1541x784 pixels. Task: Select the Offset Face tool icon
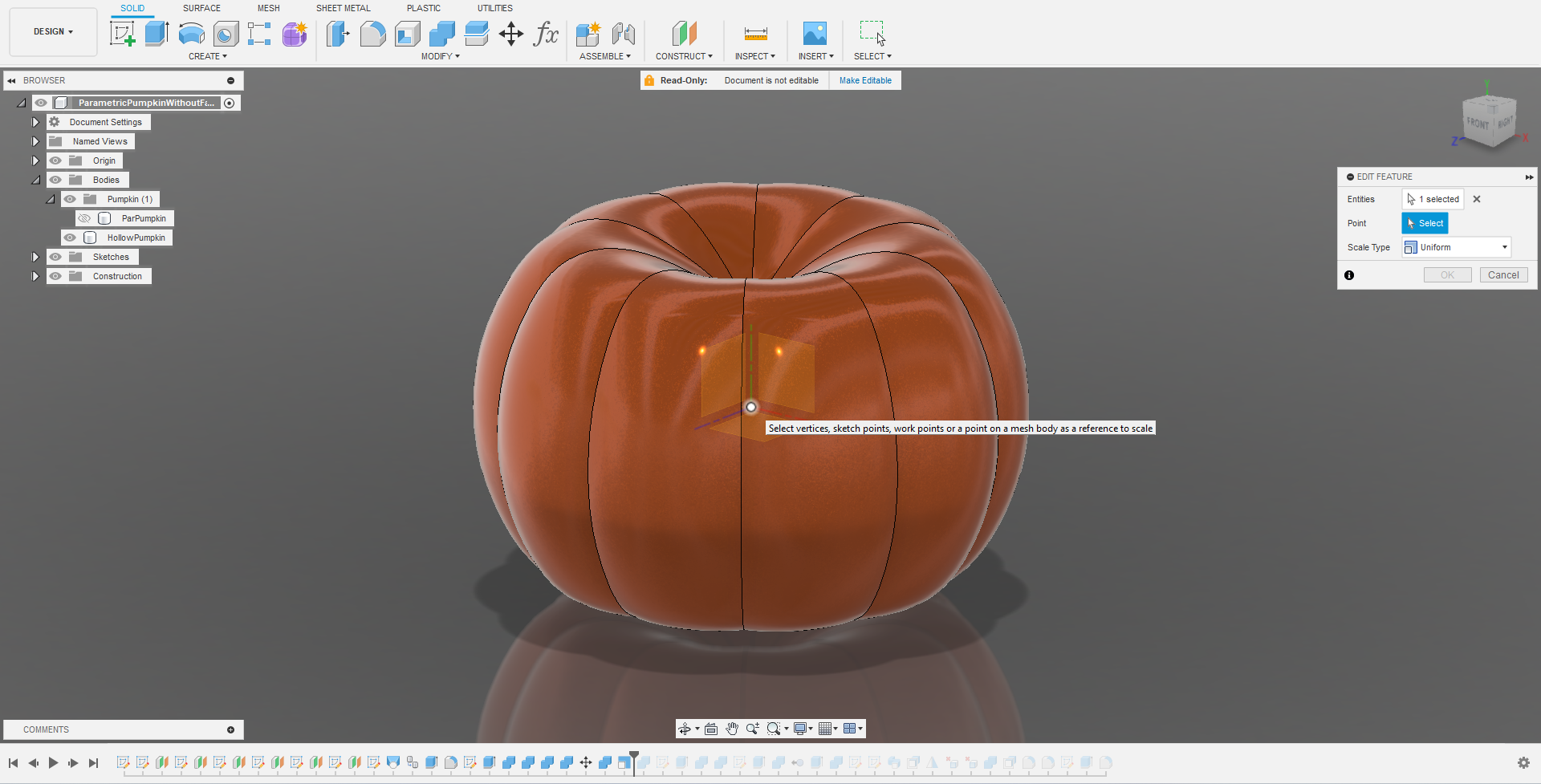[477, 34]
